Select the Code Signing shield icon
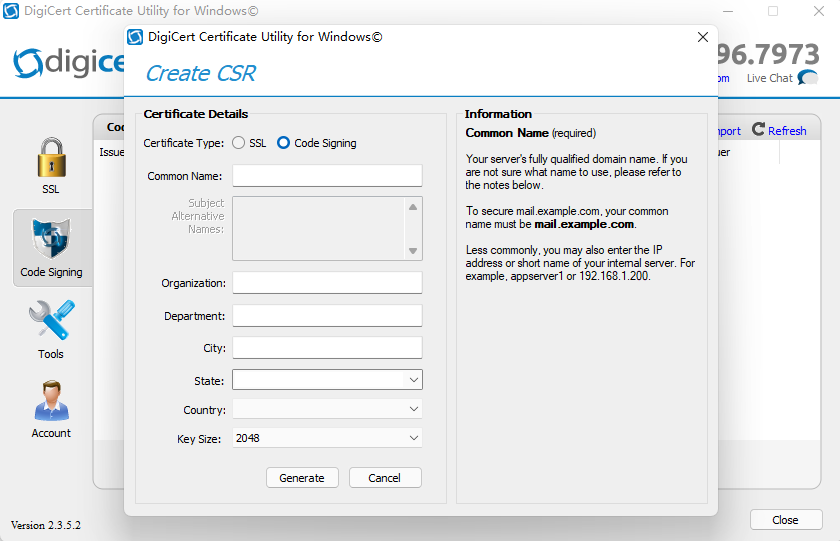 coord(51,238)
